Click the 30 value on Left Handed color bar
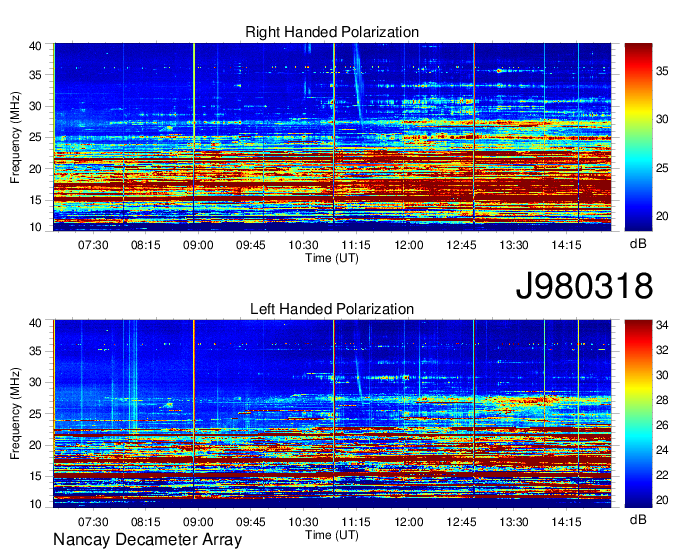 coord(662,375)
